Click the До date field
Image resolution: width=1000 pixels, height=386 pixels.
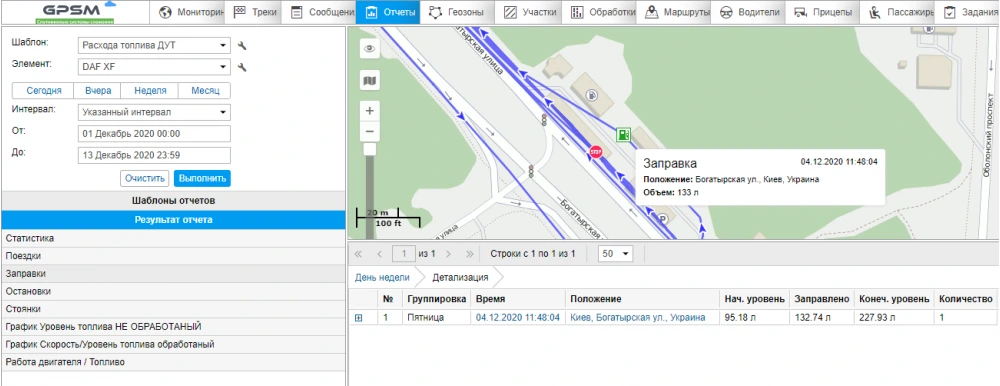tap(154, 156)
